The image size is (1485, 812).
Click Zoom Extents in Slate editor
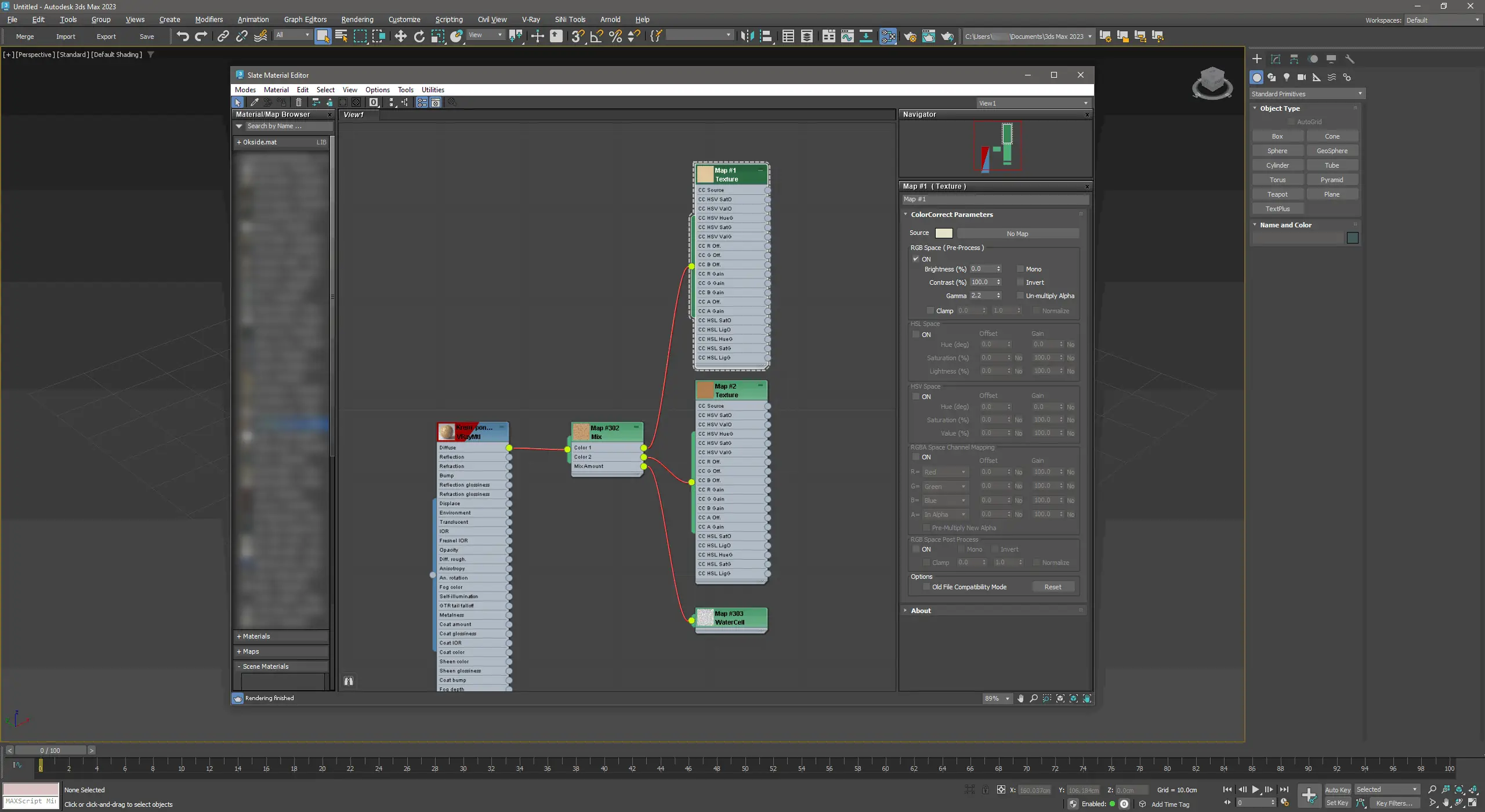(x=1060, y=698)
